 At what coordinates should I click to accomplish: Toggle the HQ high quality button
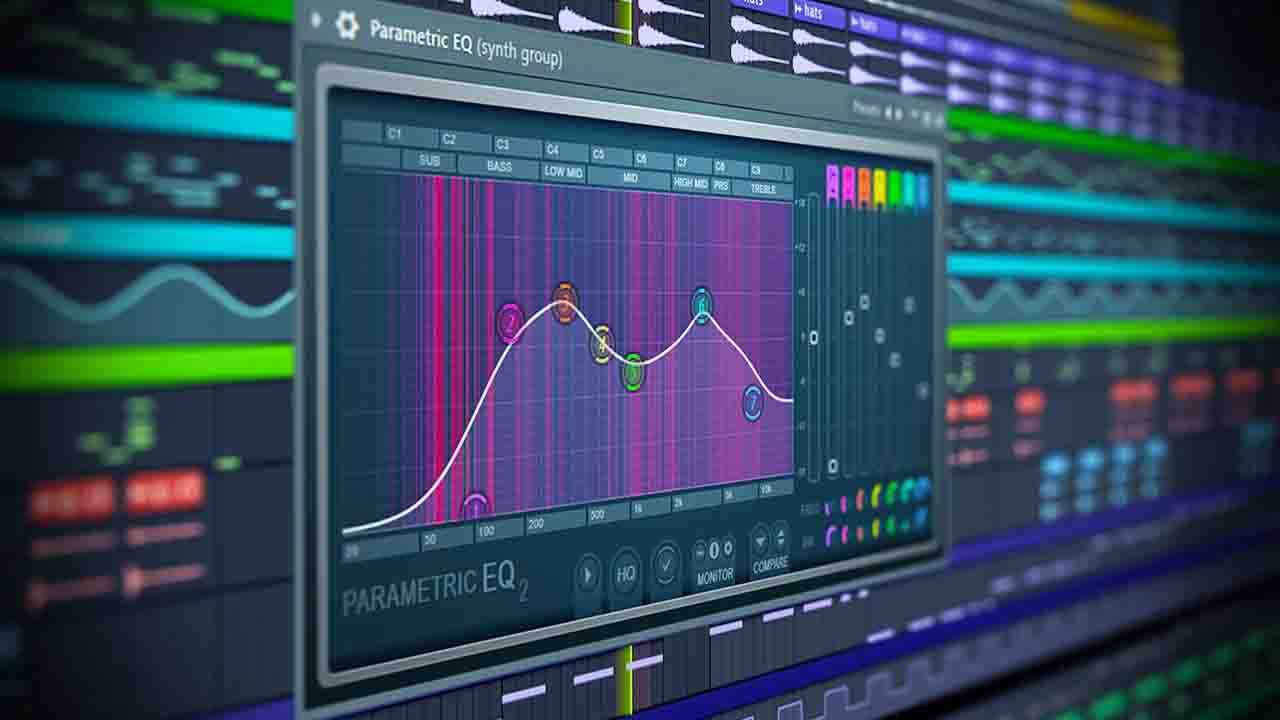coord(626,573)
